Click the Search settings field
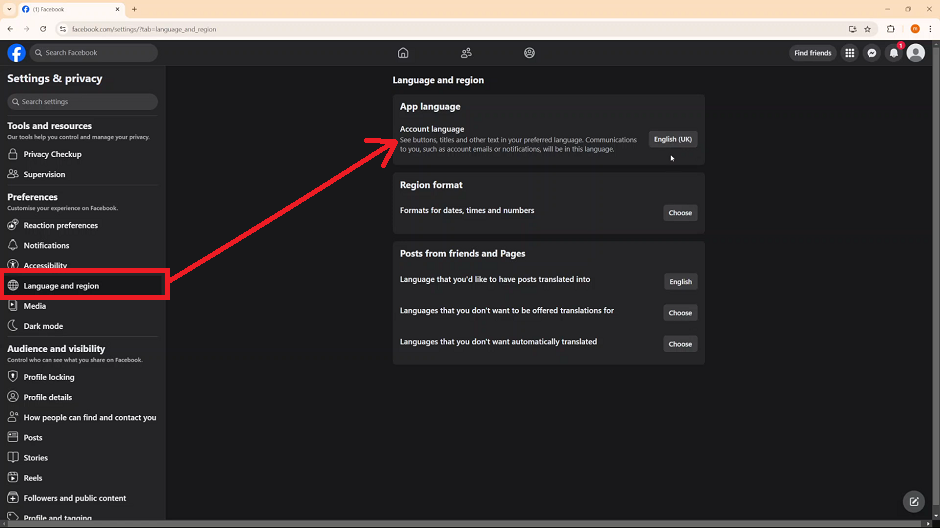 [82, 101]
